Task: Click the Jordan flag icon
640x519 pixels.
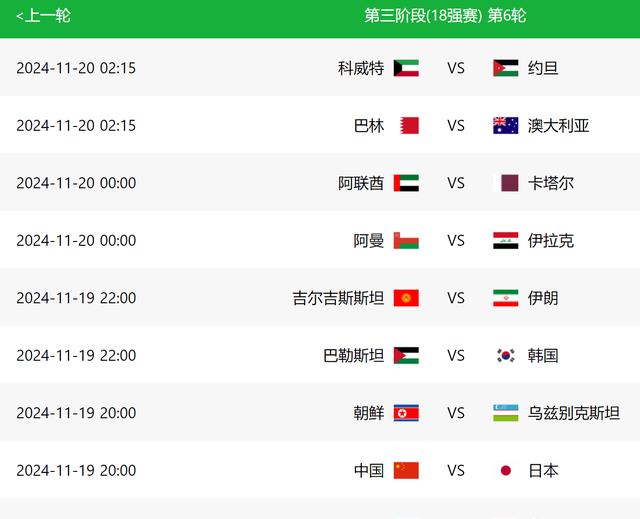Action: coord(506,68)
